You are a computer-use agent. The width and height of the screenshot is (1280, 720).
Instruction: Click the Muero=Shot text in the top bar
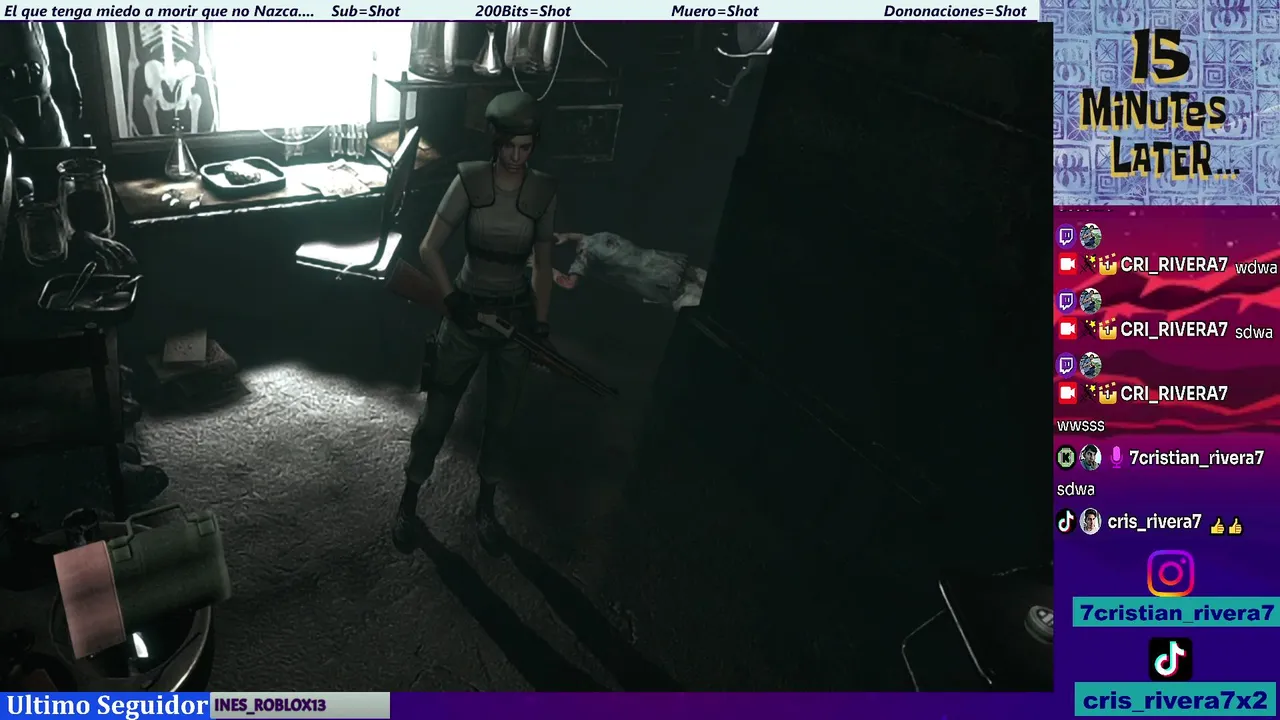pyautogui.click(x=715, y=11)
